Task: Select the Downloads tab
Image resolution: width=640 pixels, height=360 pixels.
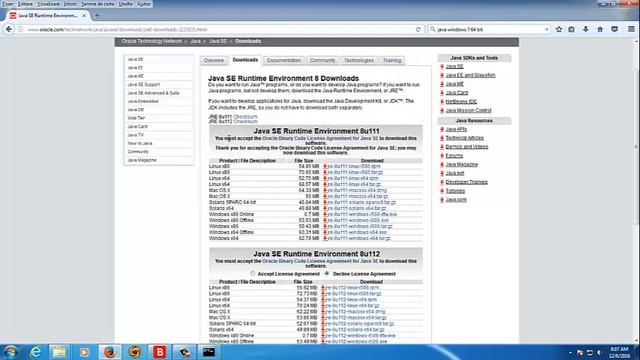Action: click(245, 60)
